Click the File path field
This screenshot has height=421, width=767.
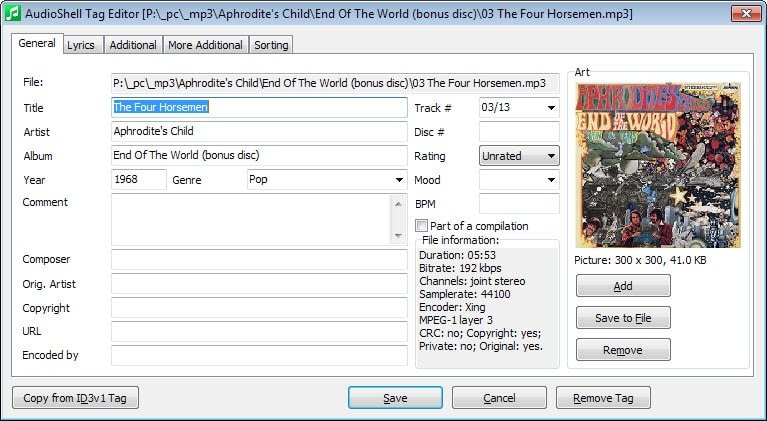point(335,83)
